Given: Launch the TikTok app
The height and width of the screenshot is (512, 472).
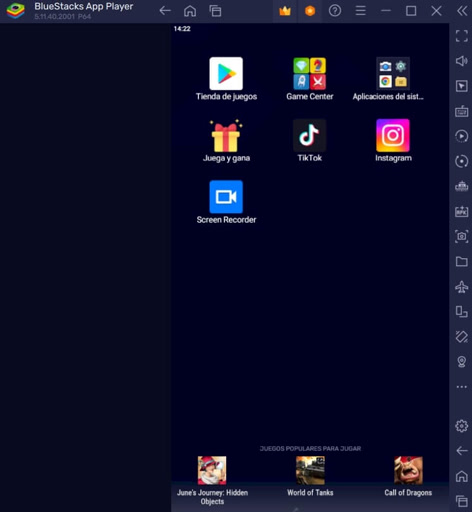Looking at the screenshot, I should [310, 136].
